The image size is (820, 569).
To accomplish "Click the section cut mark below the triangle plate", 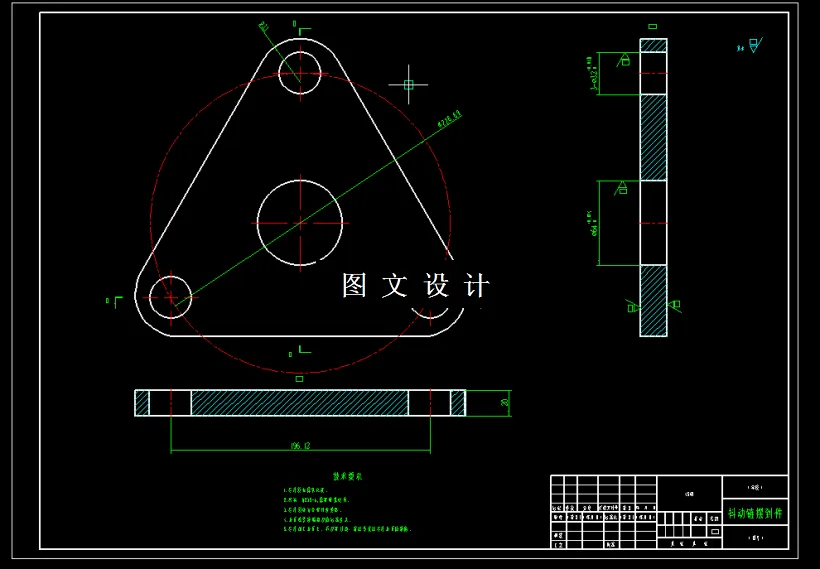I will pos(300,350).
